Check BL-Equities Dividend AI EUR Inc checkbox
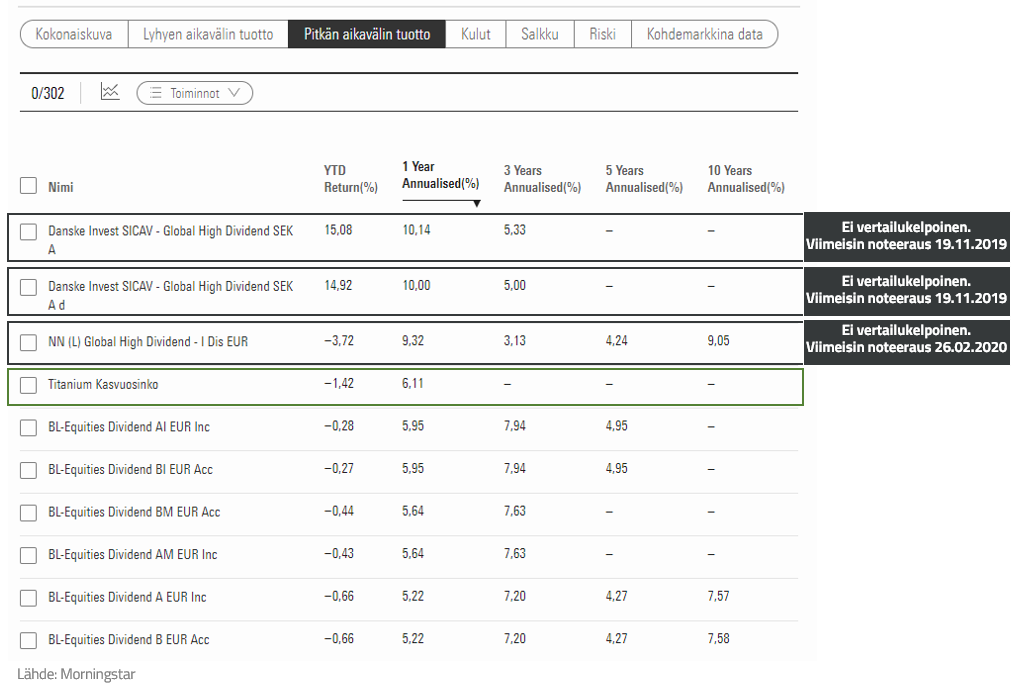The height and width of the screenshot is (690, 1016). click(x=29, y=428)
